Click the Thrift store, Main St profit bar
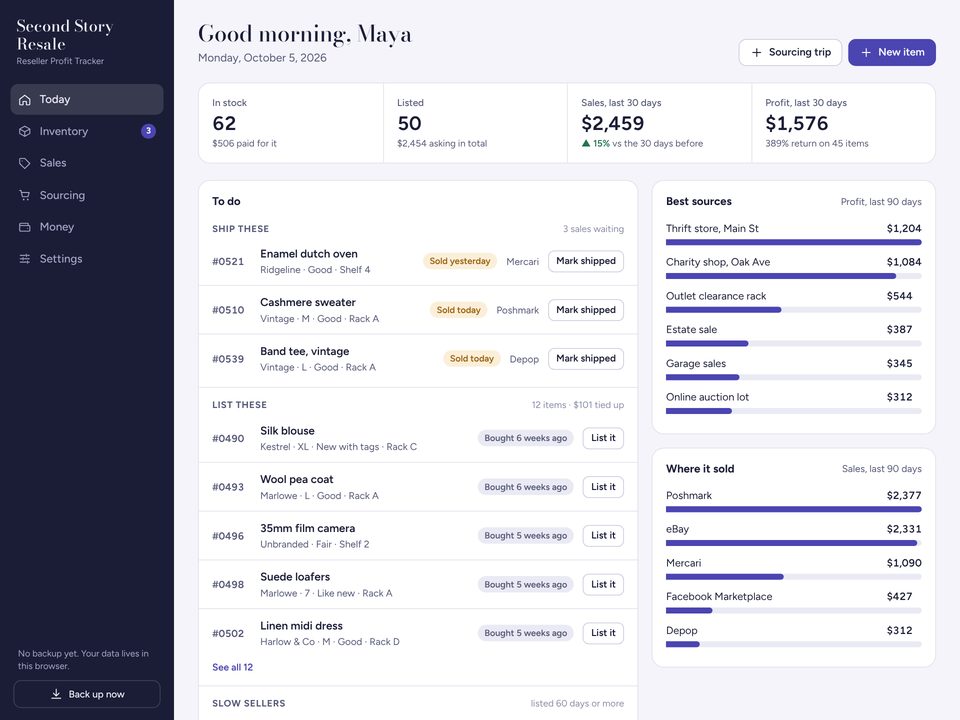This screenshot has height=720, width=960. click(x=793, y=242)
